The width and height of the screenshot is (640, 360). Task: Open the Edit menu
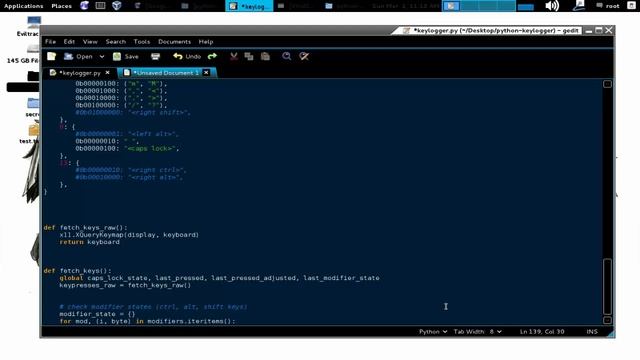click(69, 42)
